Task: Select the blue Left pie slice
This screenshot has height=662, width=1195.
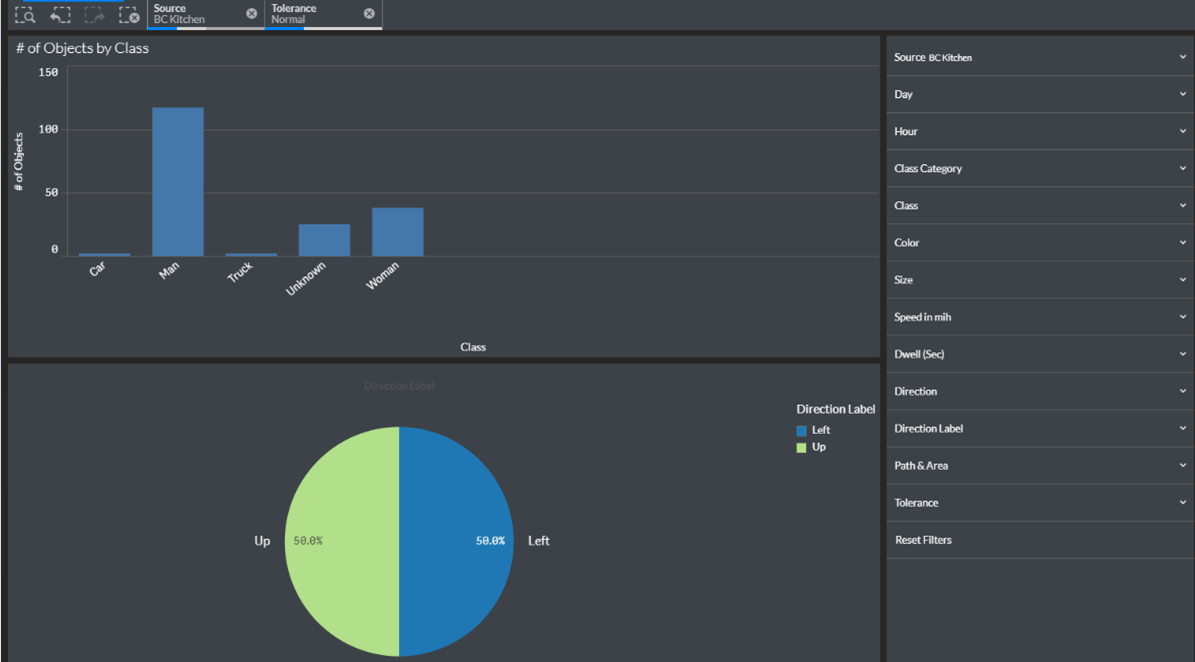Action: [456, 541]
